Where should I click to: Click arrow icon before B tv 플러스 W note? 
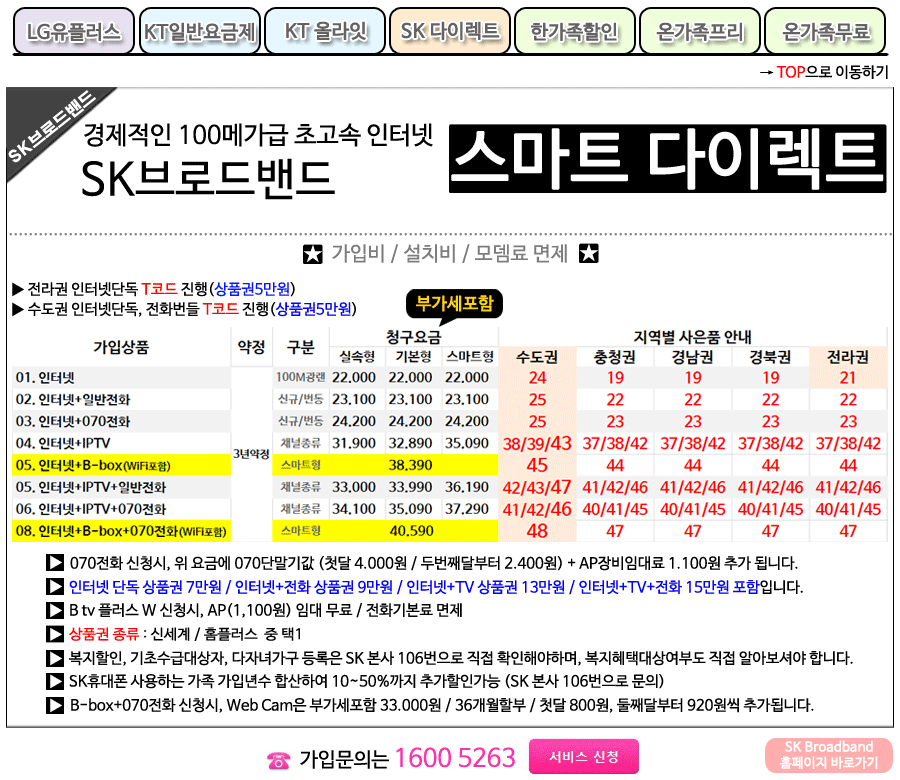pyautogui.click(x=55, y=610)
